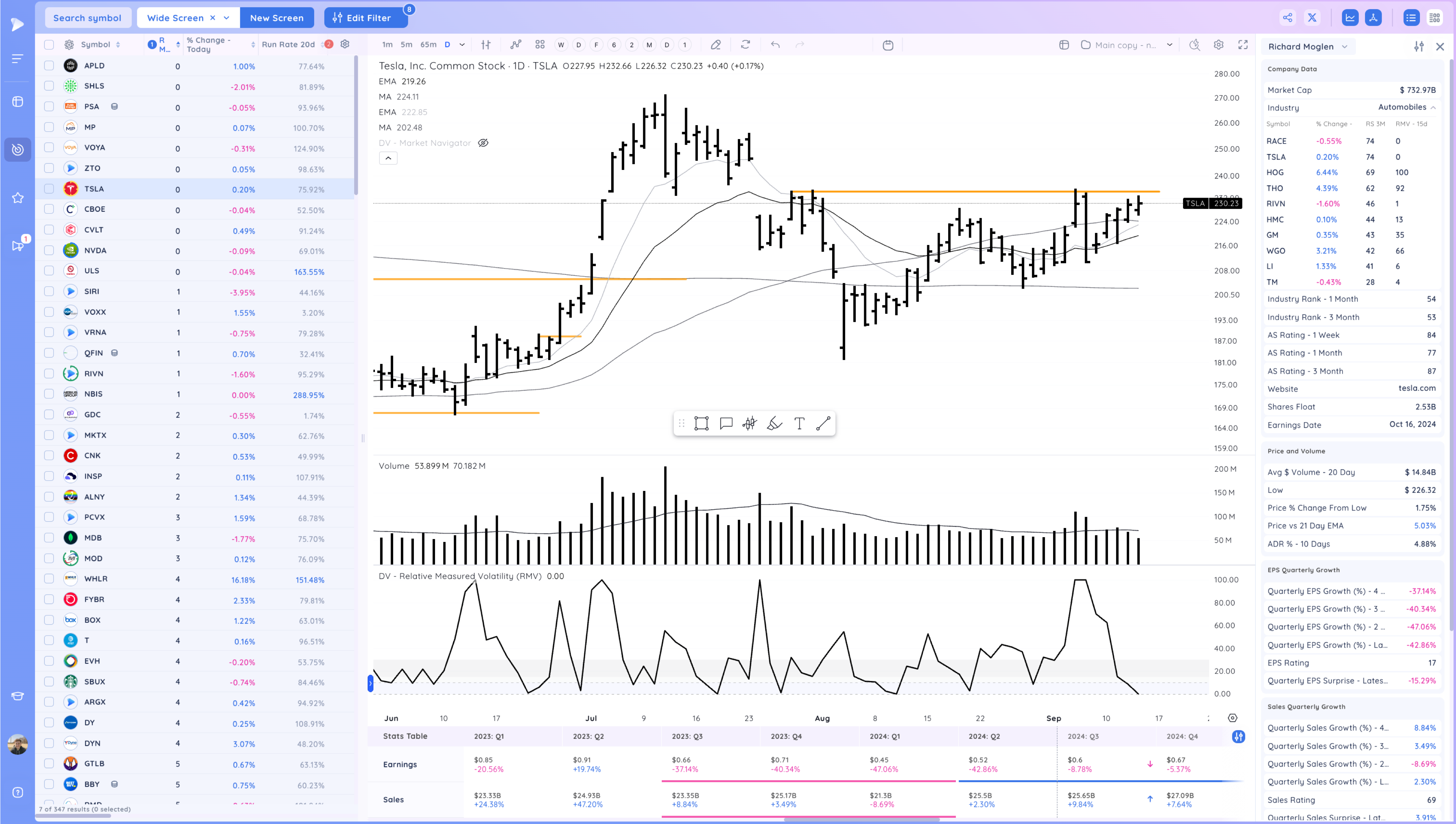
Task: Expand the Richard Moglen panel dropdown
Action: click(1345, 47)
